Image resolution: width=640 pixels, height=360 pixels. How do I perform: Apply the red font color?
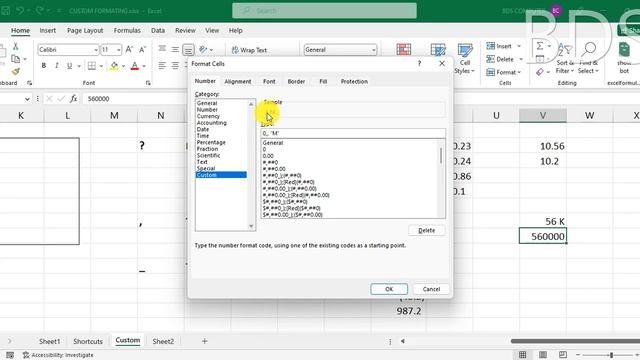tap(135, 66)
